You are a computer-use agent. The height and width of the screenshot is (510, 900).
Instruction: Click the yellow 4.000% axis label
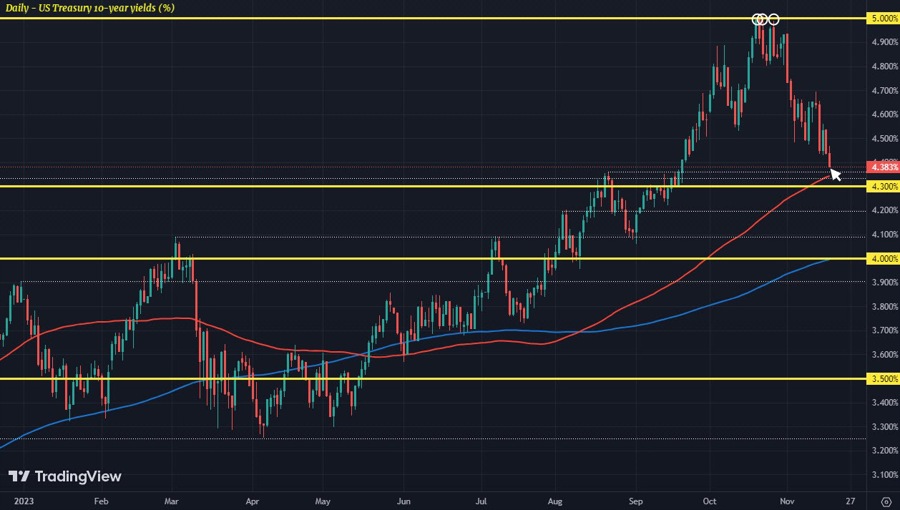tap(884, 258)
